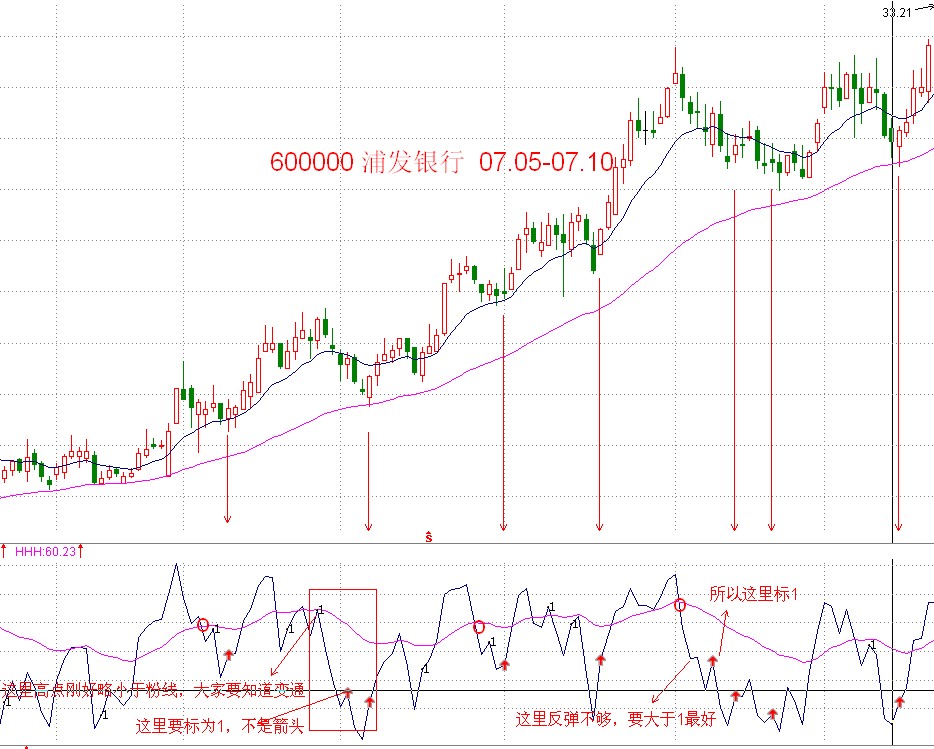Click the red S marker on the time axis
Image resolution: width=934 pixels, height=749 pixels.
[429, 537]
